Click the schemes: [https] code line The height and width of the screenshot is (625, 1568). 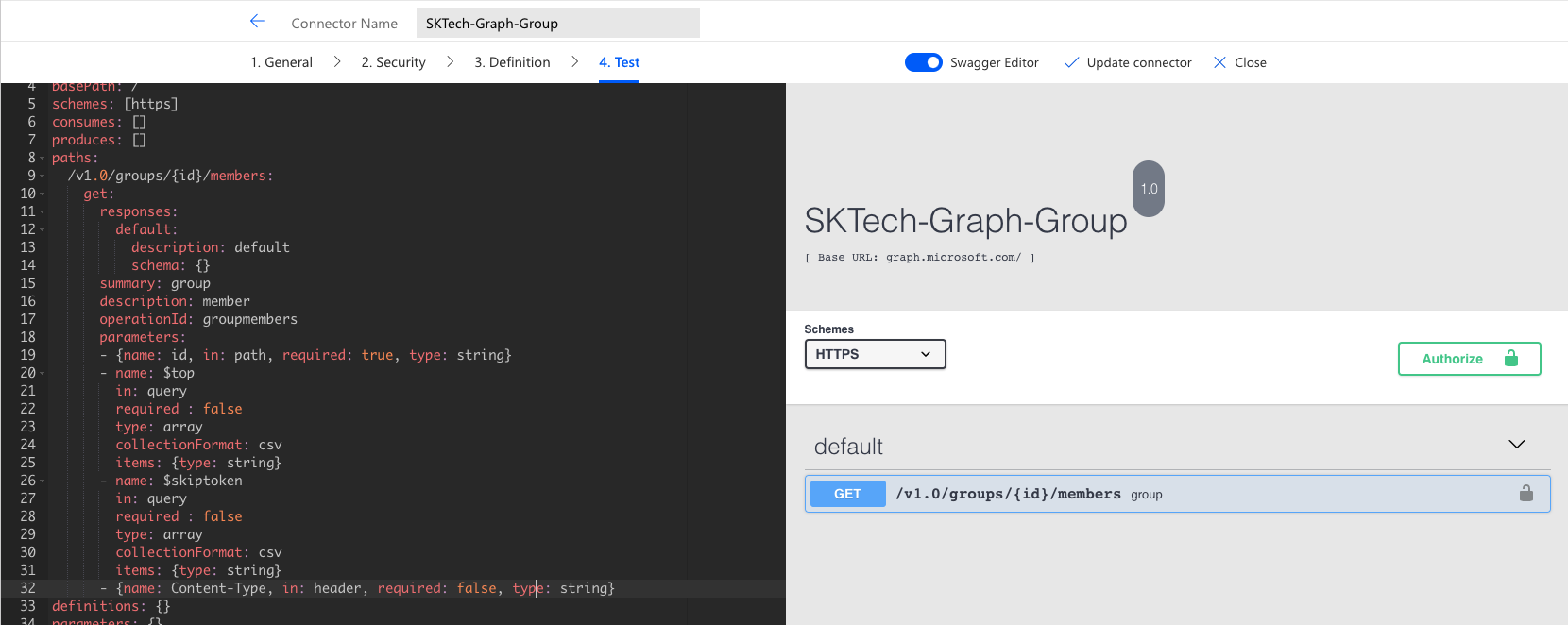[115, 104]
